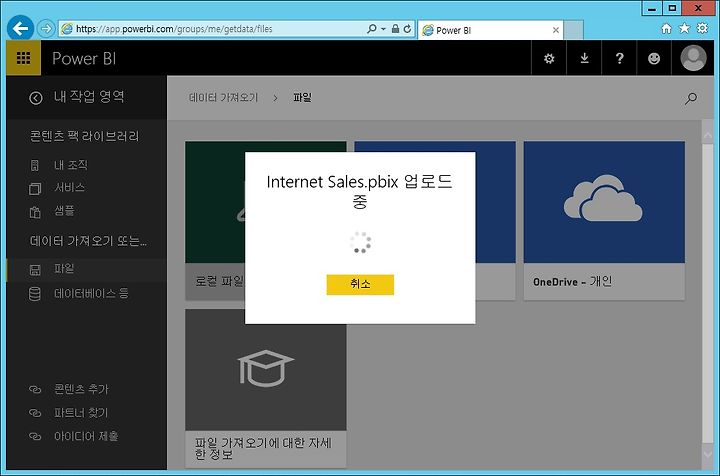The height and width of the screenshot is (476, 720).
Task: Cancel the Internet Sales.pbix upload
Action: (x=360, y=285)
